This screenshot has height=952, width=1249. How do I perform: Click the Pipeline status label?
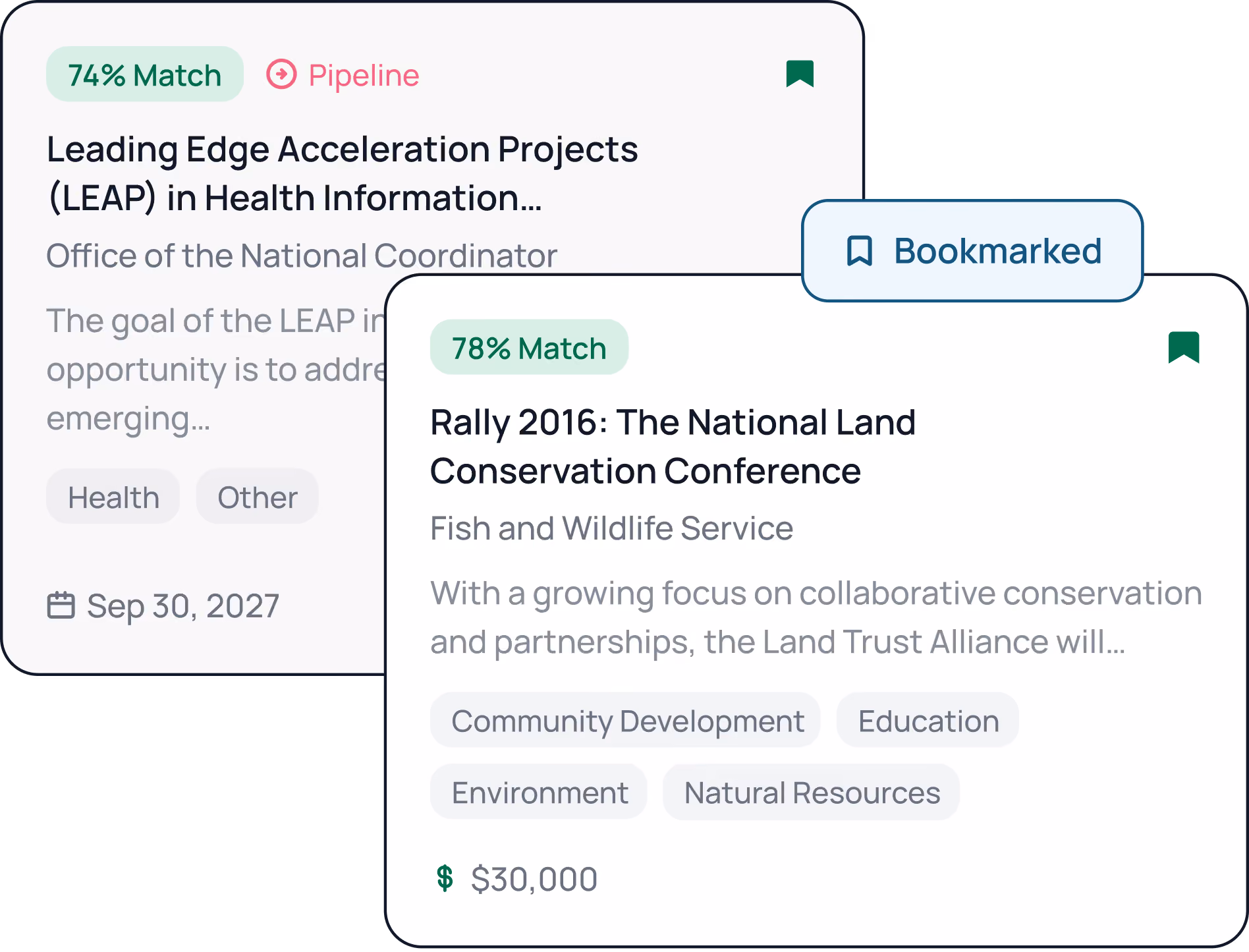(364, 75)
